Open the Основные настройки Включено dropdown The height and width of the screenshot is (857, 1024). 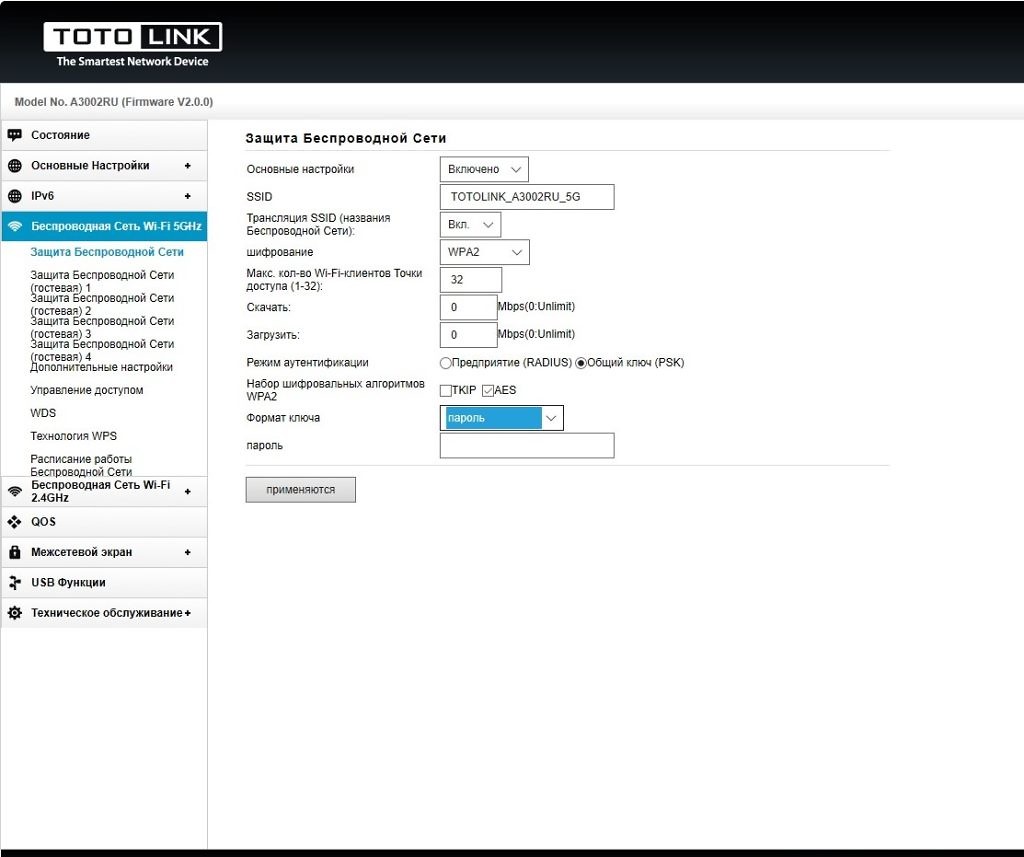(x=484, y=169)
